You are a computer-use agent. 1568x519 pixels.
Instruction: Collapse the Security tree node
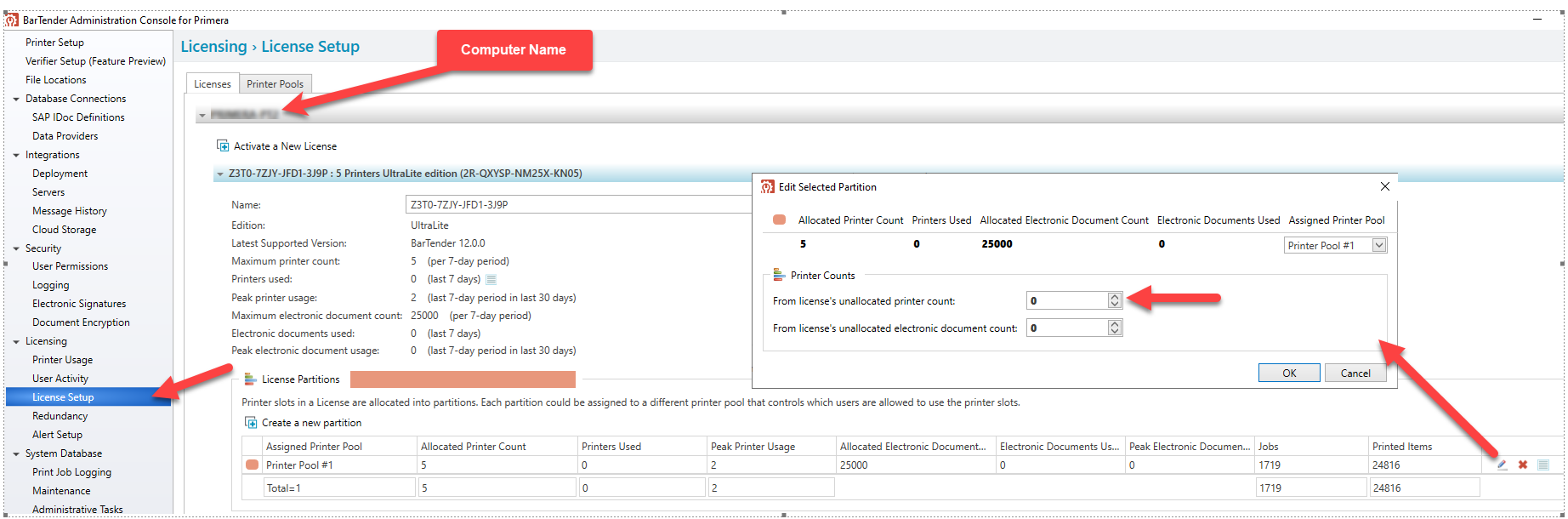(16, 248)
